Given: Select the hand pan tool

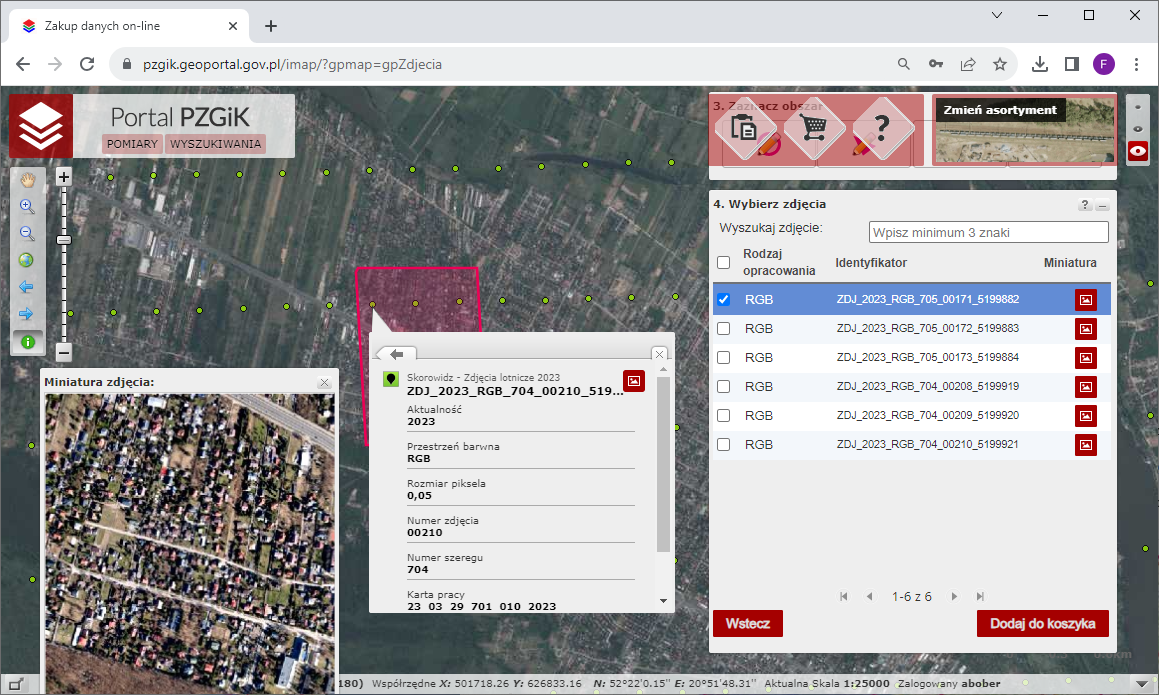Looking at the screenshot, I should tap(27, 180).
